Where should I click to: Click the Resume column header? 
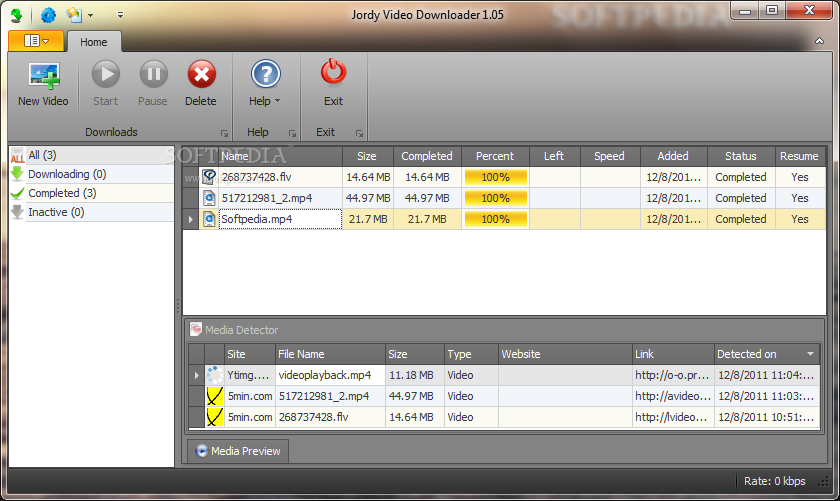click(x=799, y=156)
